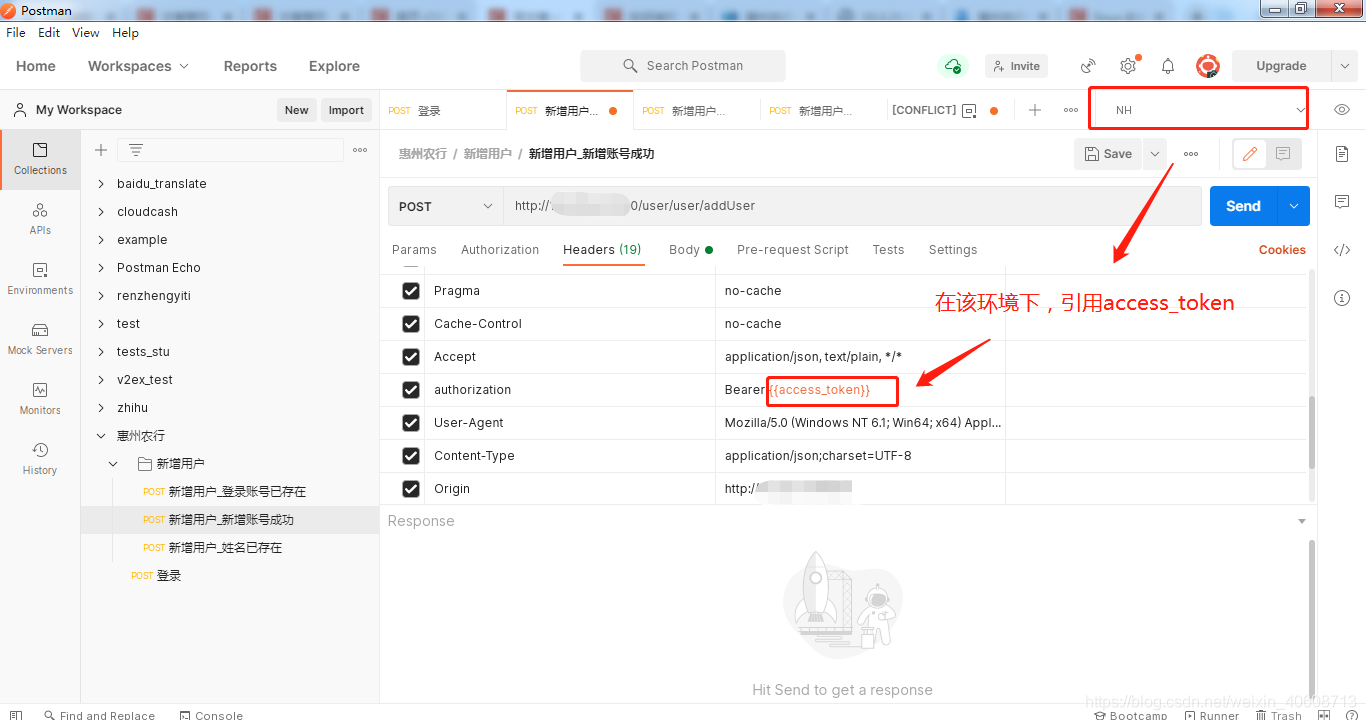Expand the Response section arrow

tap(1302, 521)
